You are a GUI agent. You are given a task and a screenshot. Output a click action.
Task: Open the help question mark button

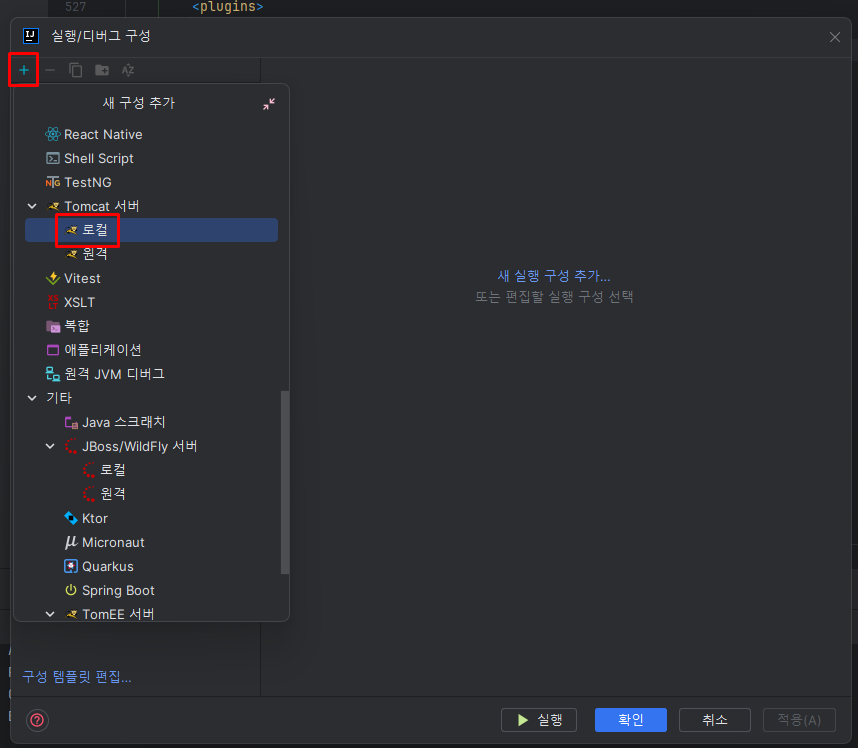pos(37,720)
